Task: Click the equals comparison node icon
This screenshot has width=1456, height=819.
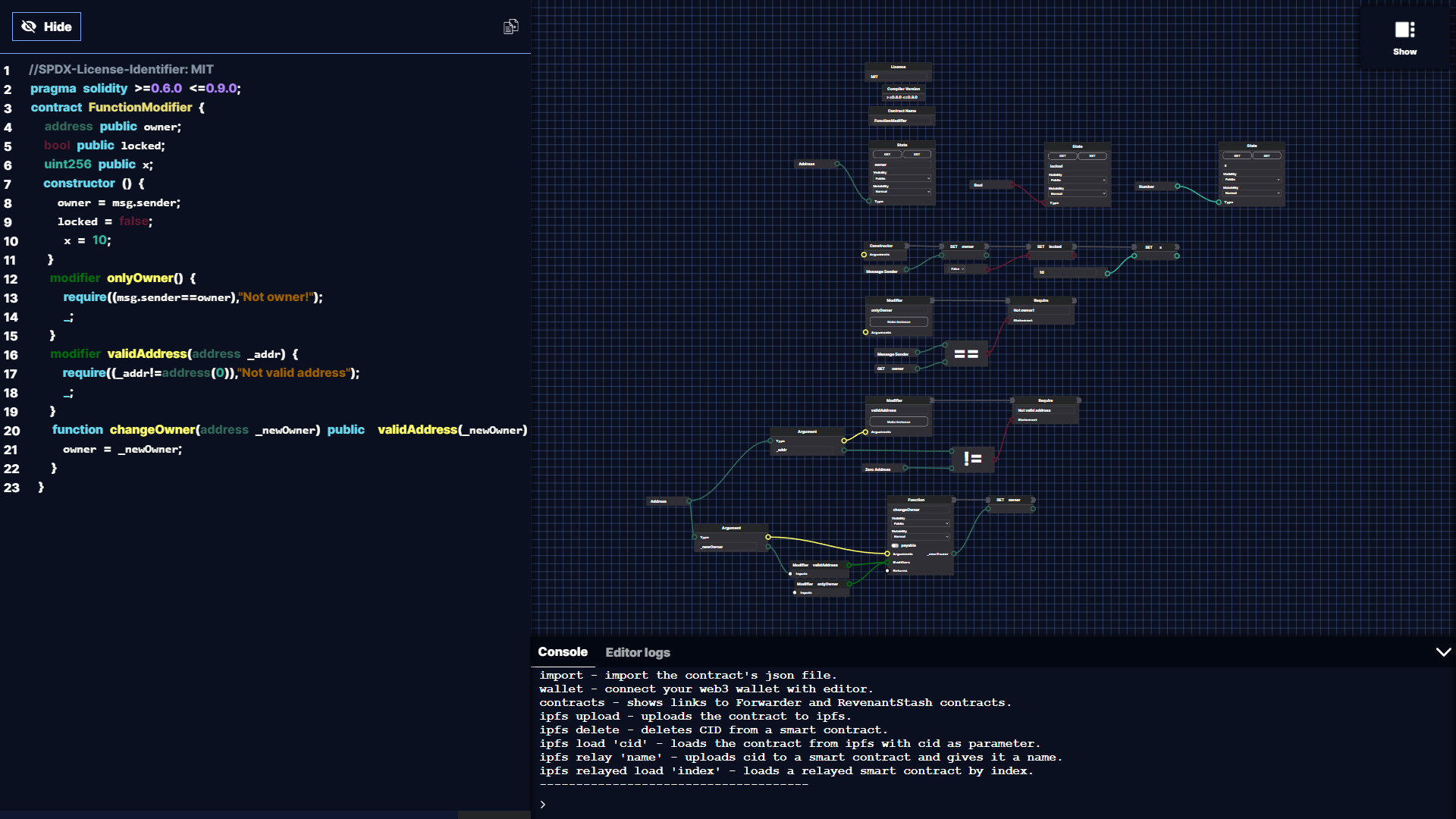Action: 965,354
